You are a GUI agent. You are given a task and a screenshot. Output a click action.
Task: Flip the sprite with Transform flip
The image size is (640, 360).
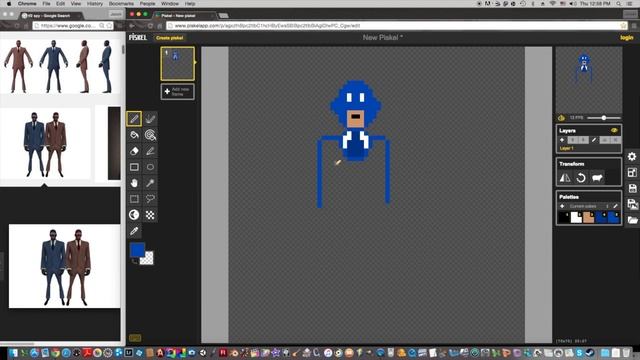565,178
